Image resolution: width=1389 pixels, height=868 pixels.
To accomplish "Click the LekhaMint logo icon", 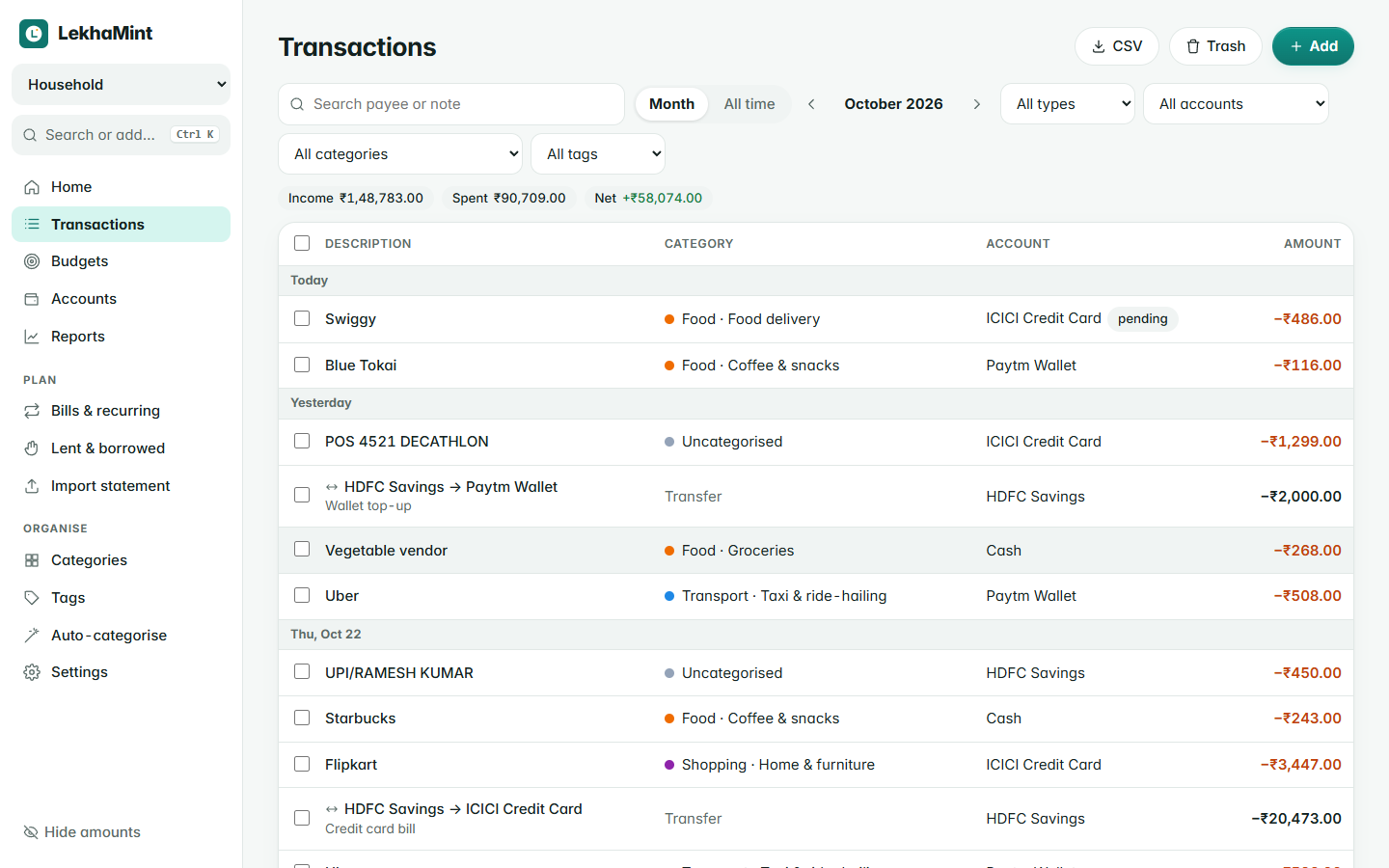I will click(x=34, y=34).
